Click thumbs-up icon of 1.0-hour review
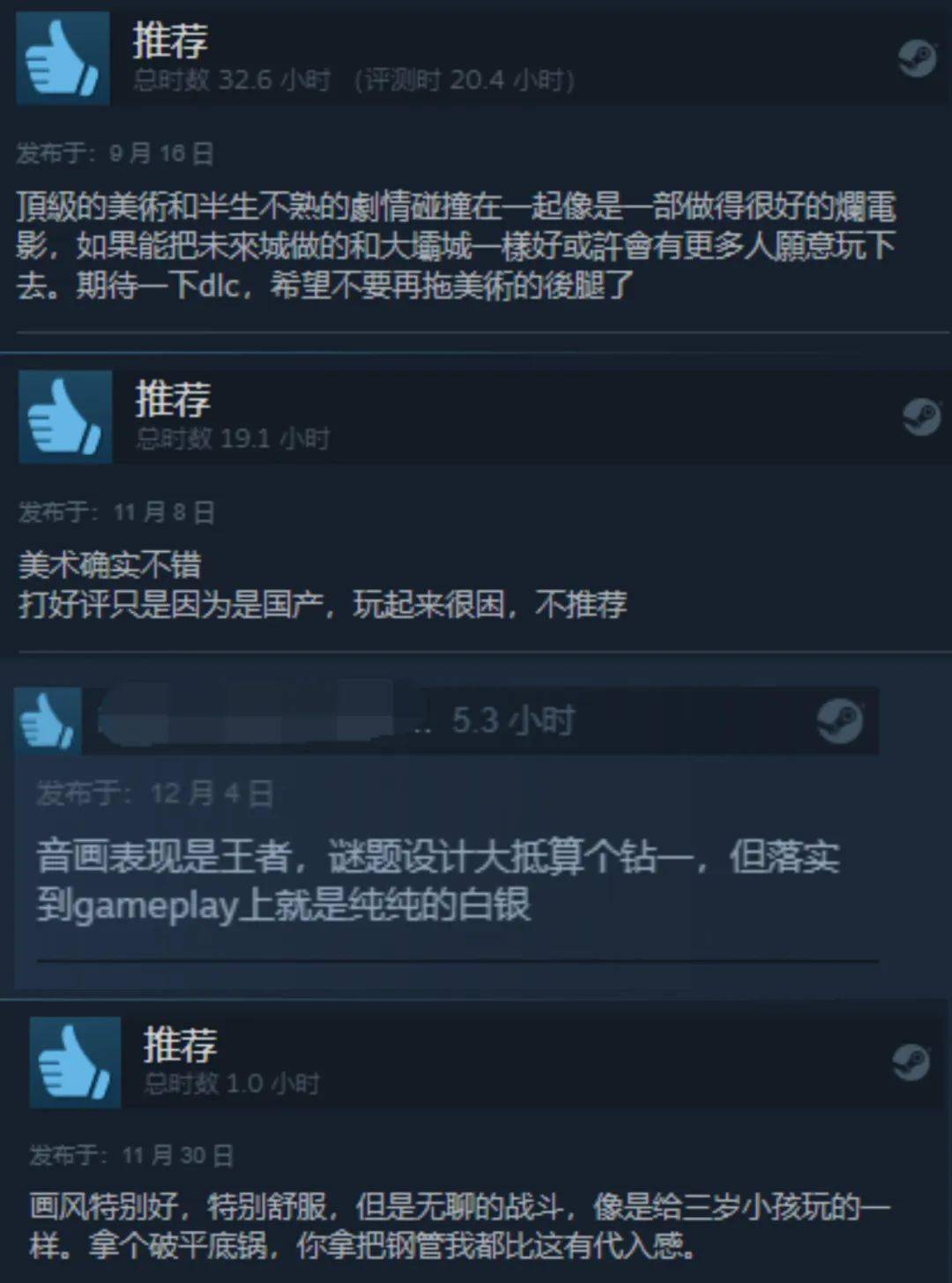 coord(75,1063)
